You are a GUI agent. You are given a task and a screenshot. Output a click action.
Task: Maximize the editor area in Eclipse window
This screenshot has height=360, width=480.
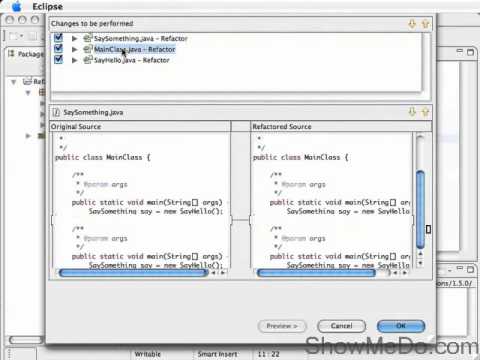(x=470, y=52)
